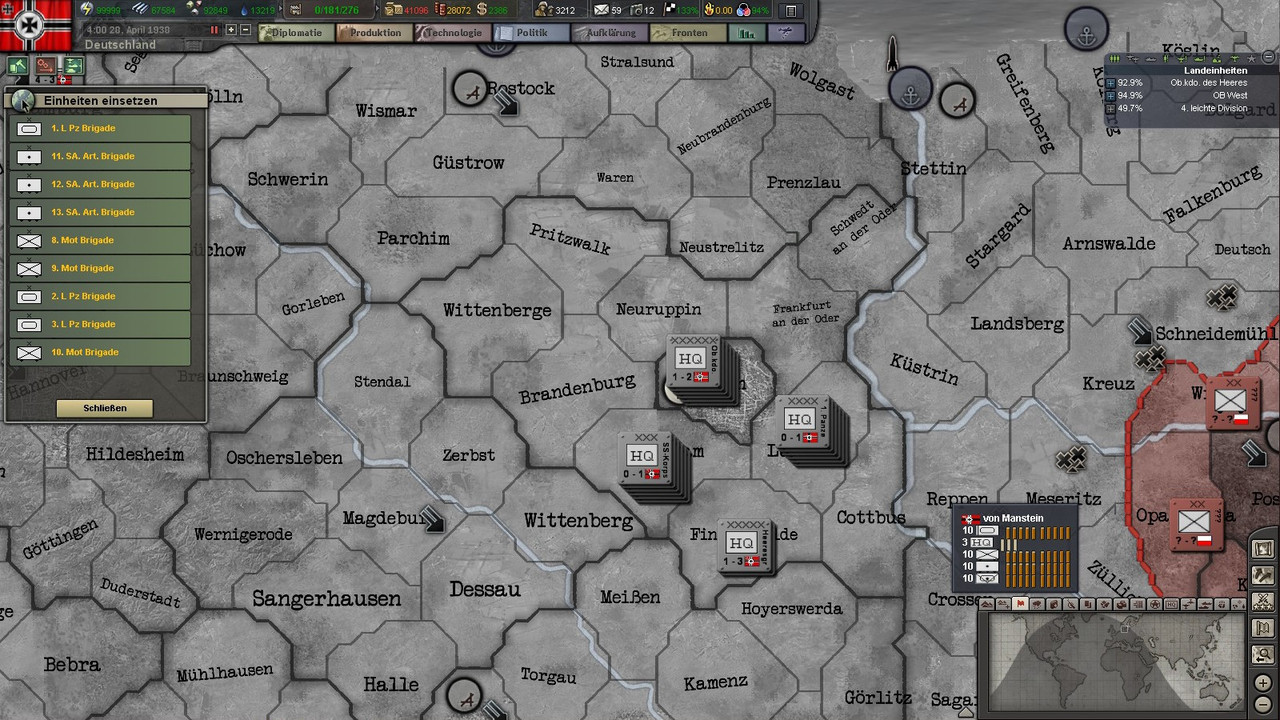1280x720 pixels.
Task: Toggle the star filter in Landeinheiten panel
Action: coord(1251,59)
